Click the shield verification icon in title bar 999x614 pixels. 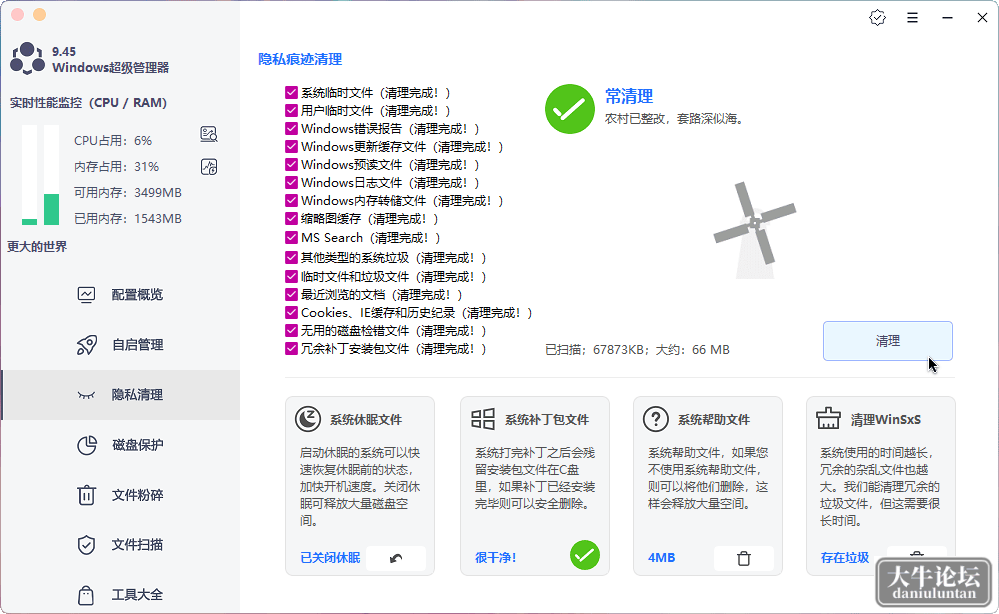(x=877, y=18)
